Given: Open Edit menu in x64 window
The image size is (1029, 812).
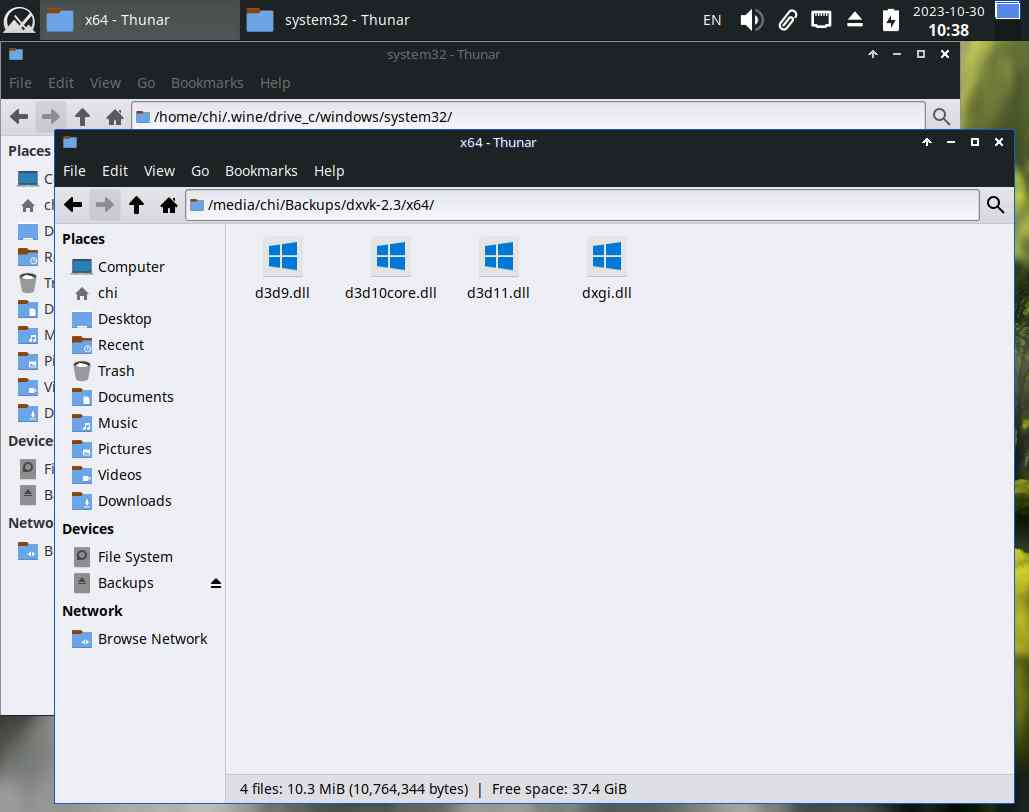Looking at the screenshot, I should coord(115,171).
